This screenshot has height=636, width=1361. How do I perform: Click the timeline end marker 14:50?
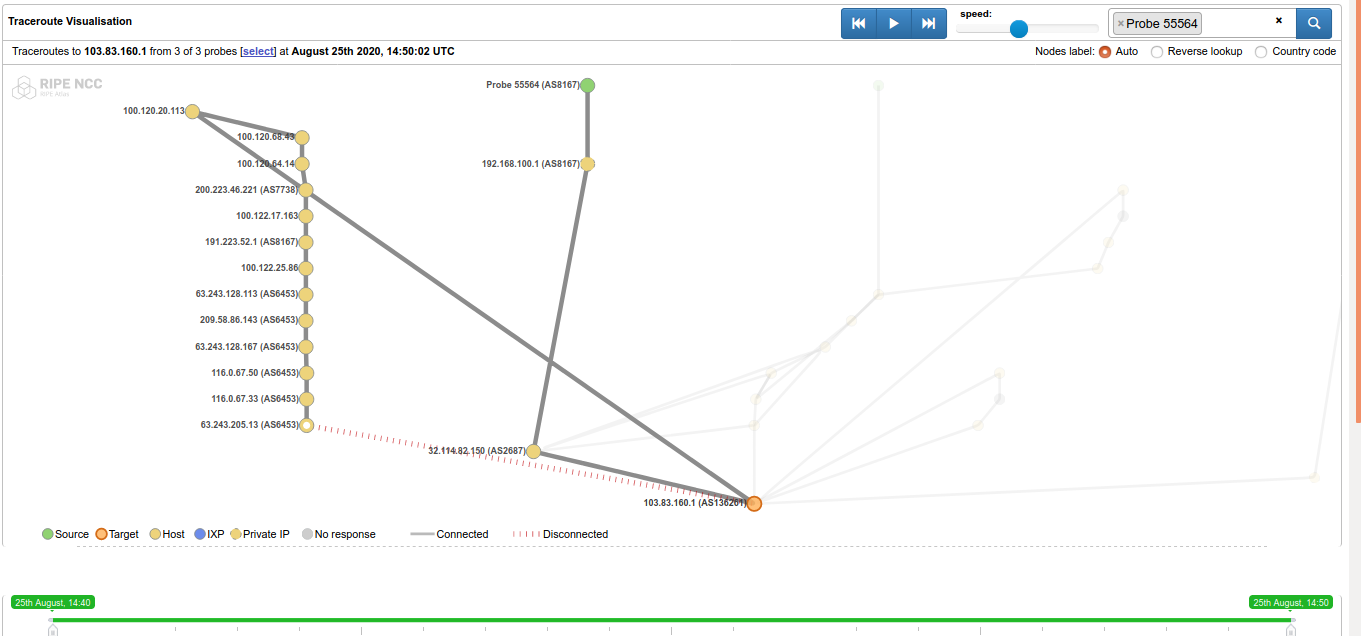point(1290,603)
